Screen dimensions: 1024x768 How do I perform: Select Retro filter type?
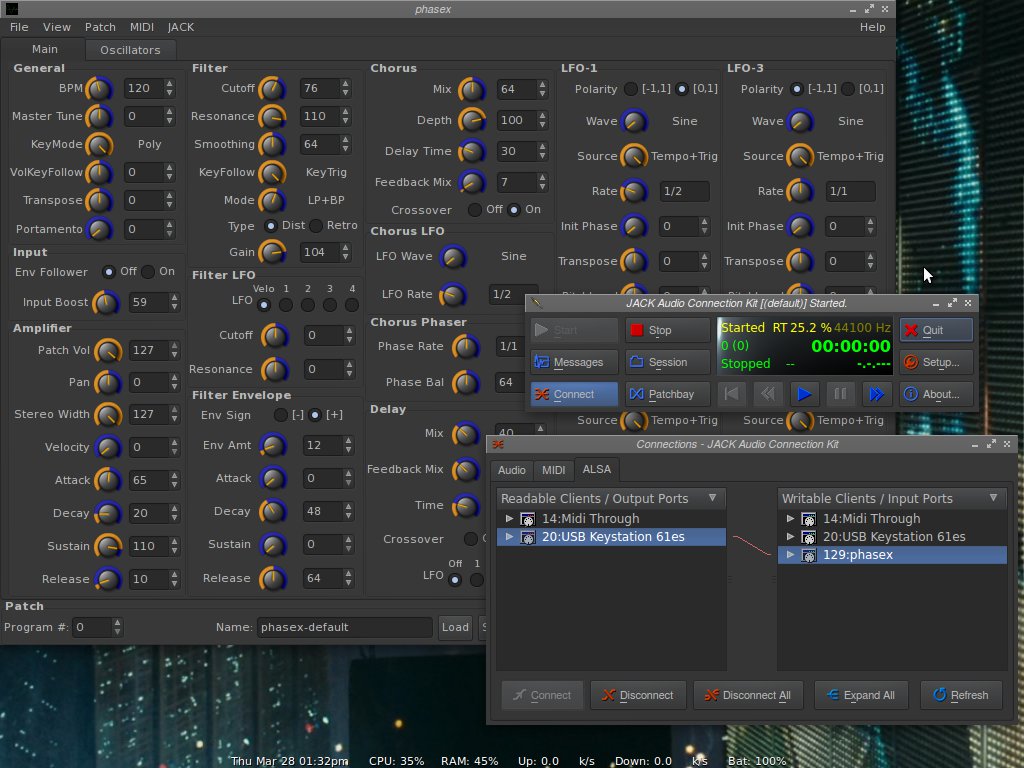(317, 226)
